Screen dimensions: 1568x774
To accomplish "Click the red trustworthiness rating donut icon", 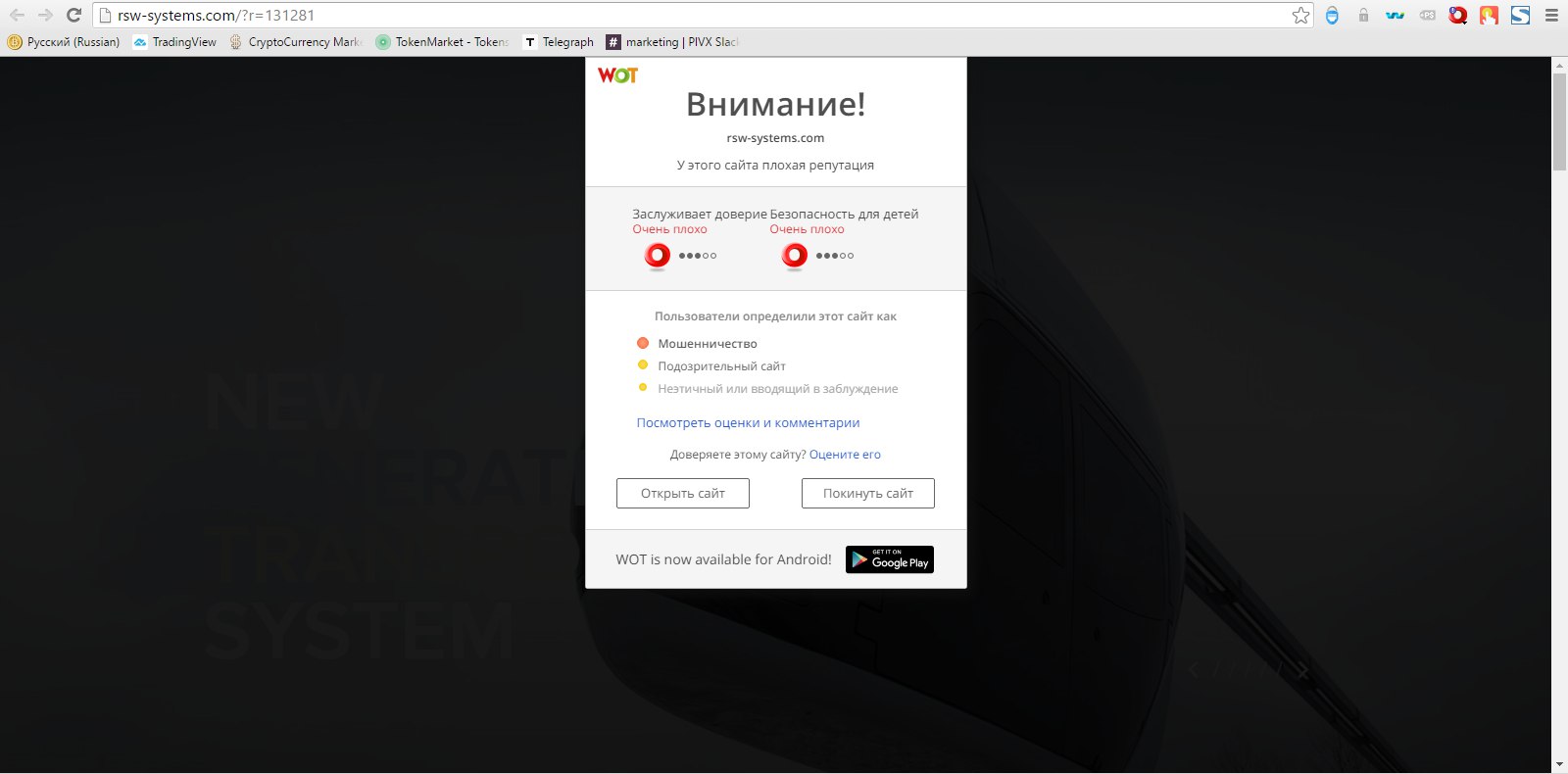I will click(658, 256).
